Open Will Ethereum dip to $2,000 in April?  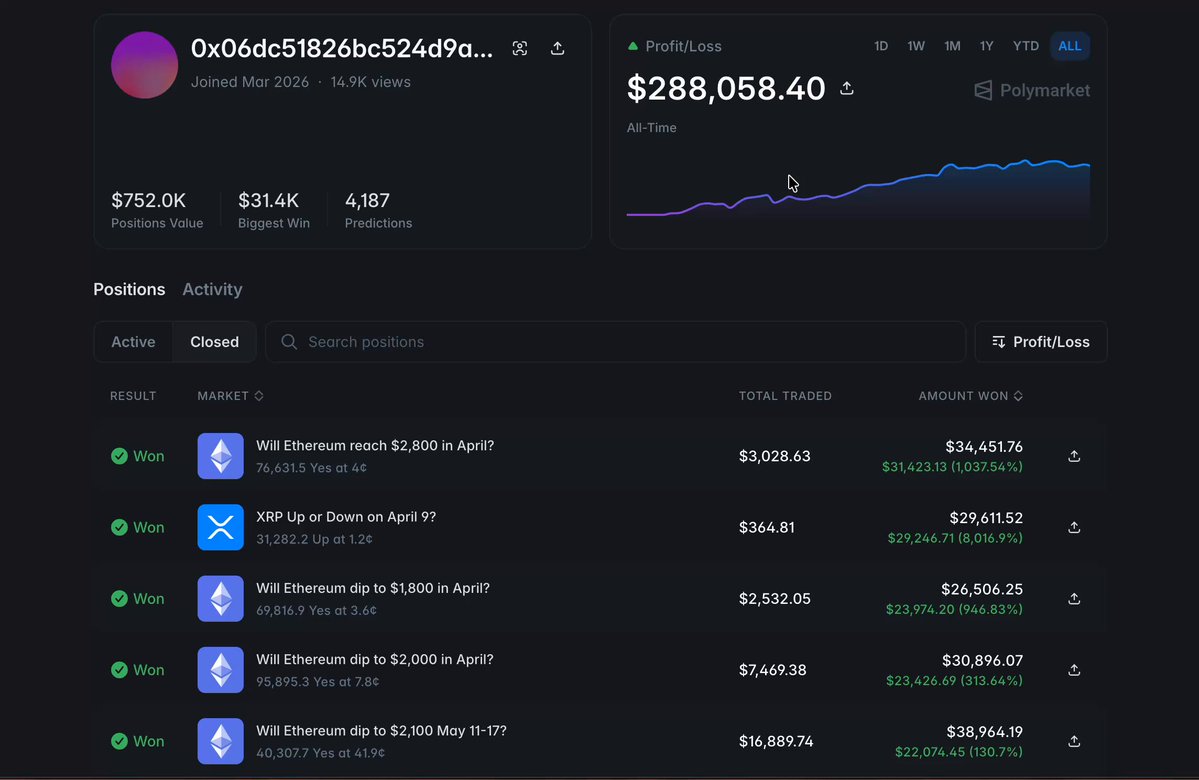375,659
